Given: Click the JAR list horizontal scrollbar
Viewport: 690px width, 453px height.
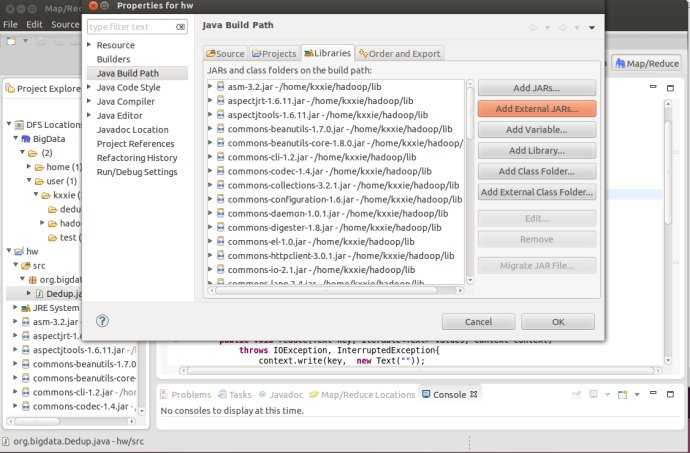Looking at the screenshot, I should (x=337, y=291).
